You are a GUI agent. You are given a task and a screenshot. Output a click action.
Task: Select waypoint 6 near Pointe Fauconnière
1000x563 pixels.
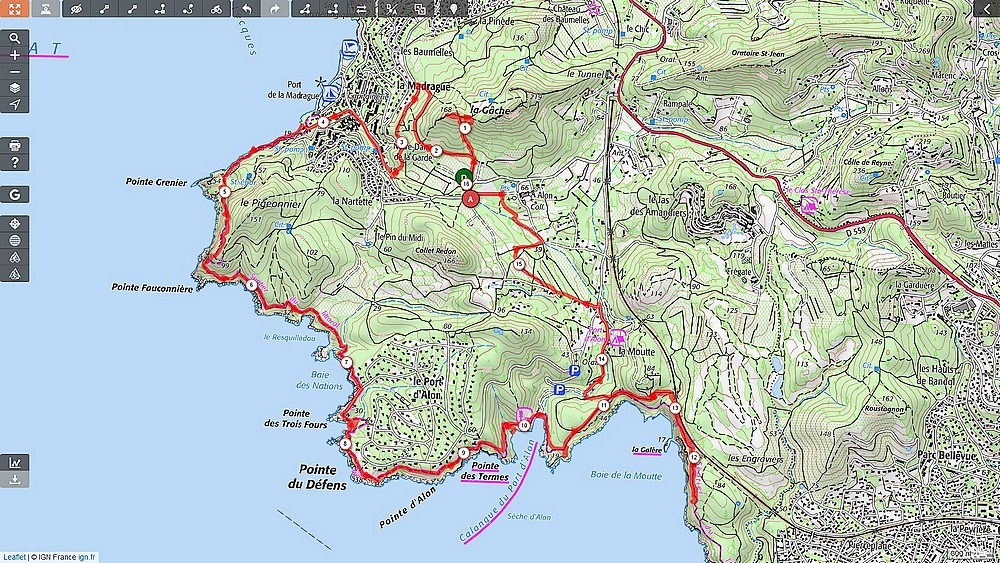tap(252, 285)
